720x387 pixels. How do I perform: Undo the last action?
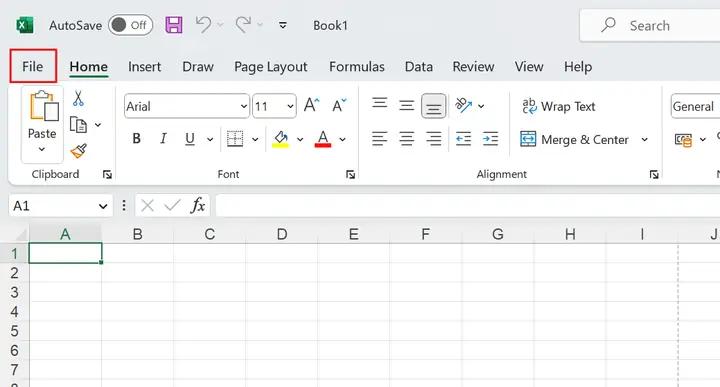pos(203,25)
